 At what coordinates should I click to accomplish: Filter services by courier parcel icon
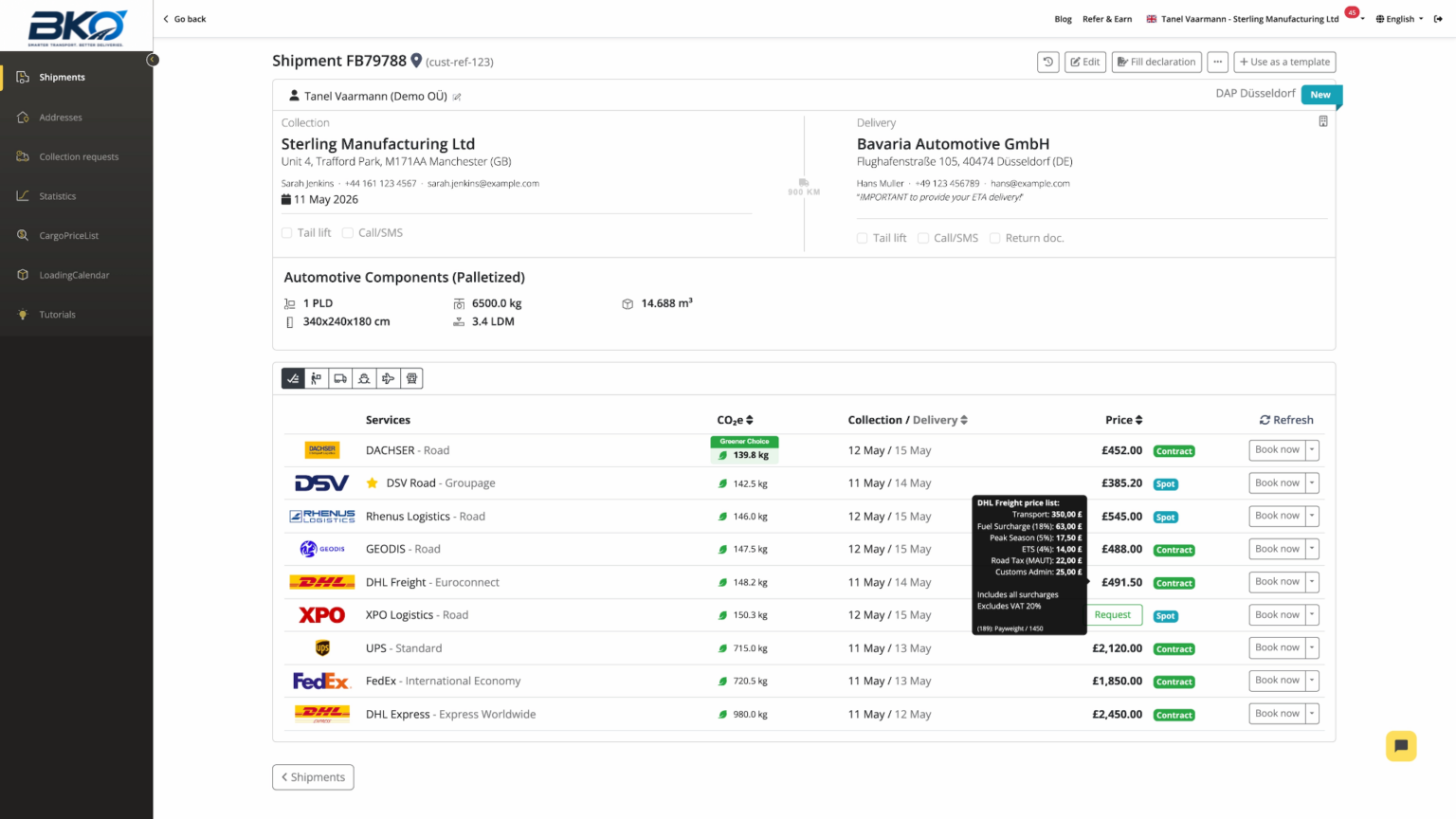[x=317, y=378]
